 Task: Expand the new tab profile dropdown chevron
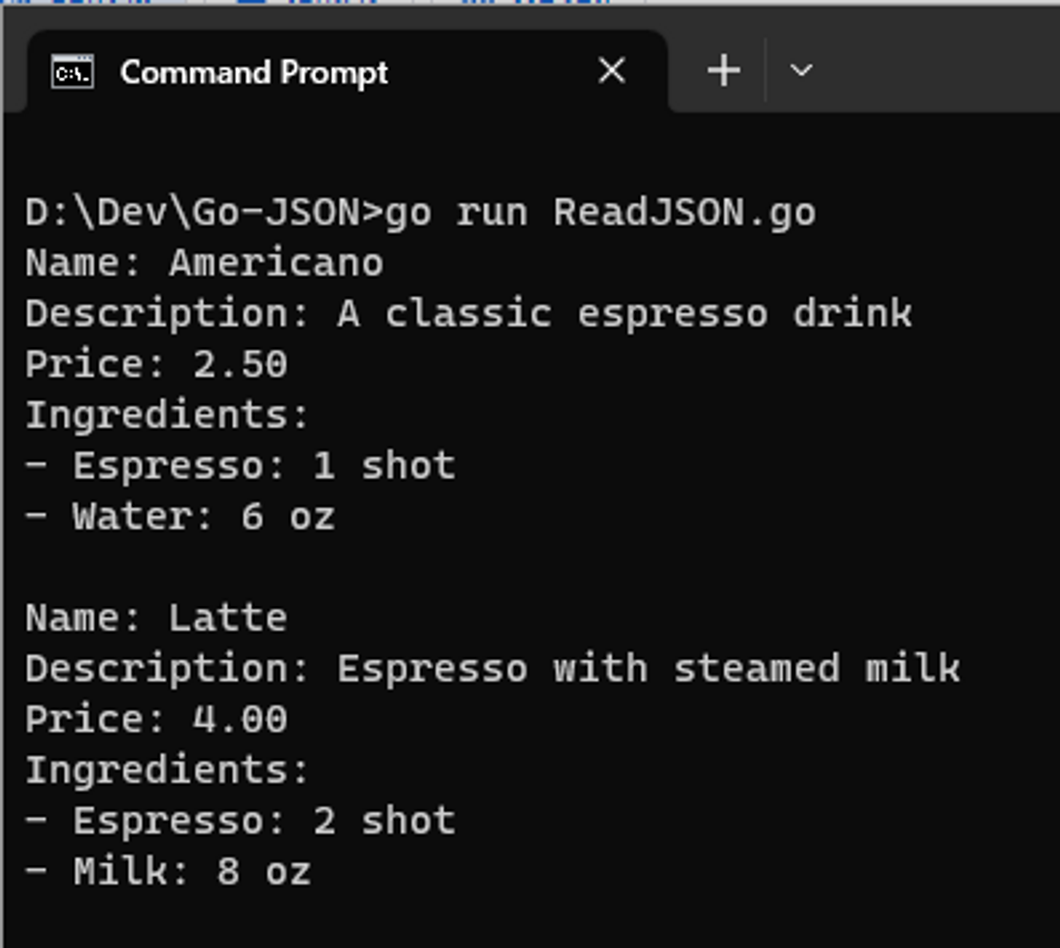801,70
